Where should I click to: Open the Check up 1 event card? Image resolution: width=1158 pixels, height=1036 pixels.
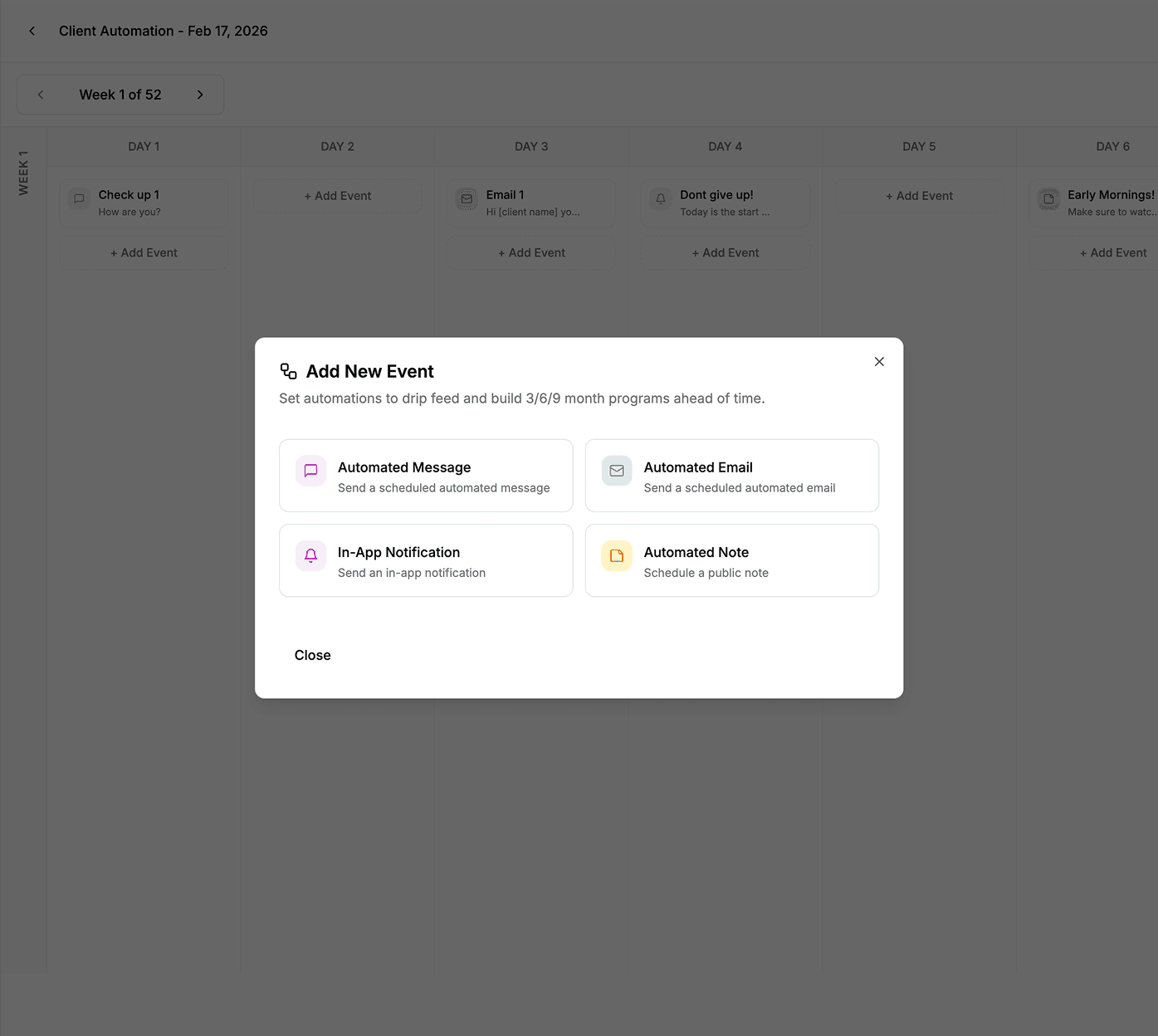click(144, 203)
